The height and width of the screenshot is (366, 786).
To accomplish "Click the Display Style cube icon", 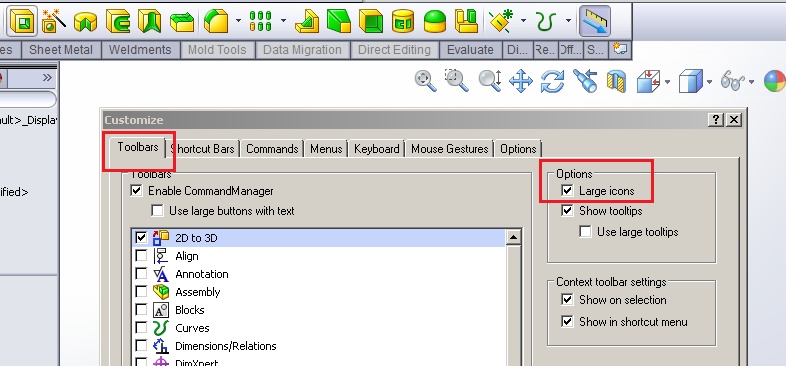I will coord(691,81).
